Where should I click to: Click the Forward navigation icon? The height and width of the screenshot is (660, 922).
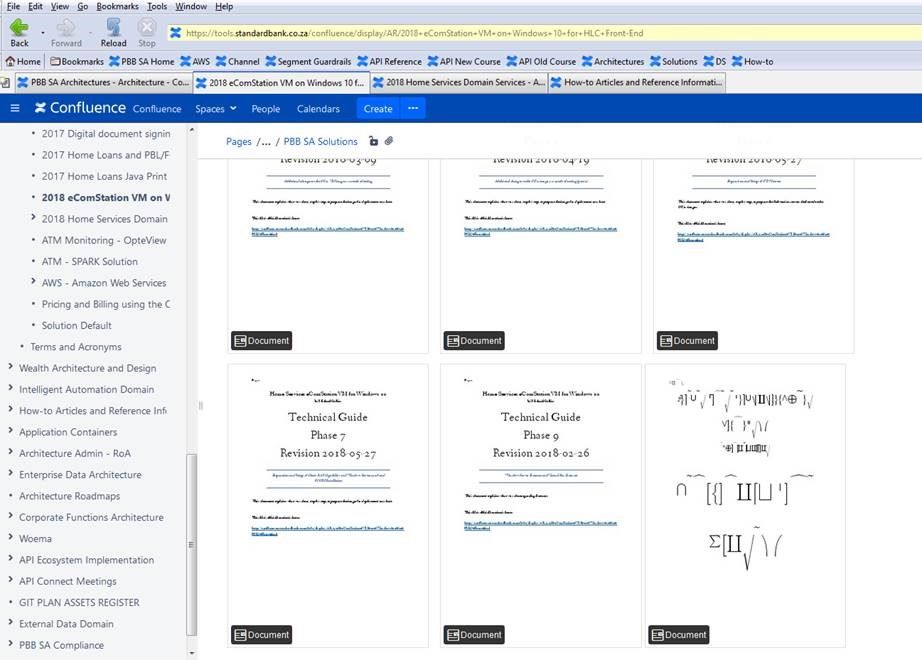(x=66, y=28)
